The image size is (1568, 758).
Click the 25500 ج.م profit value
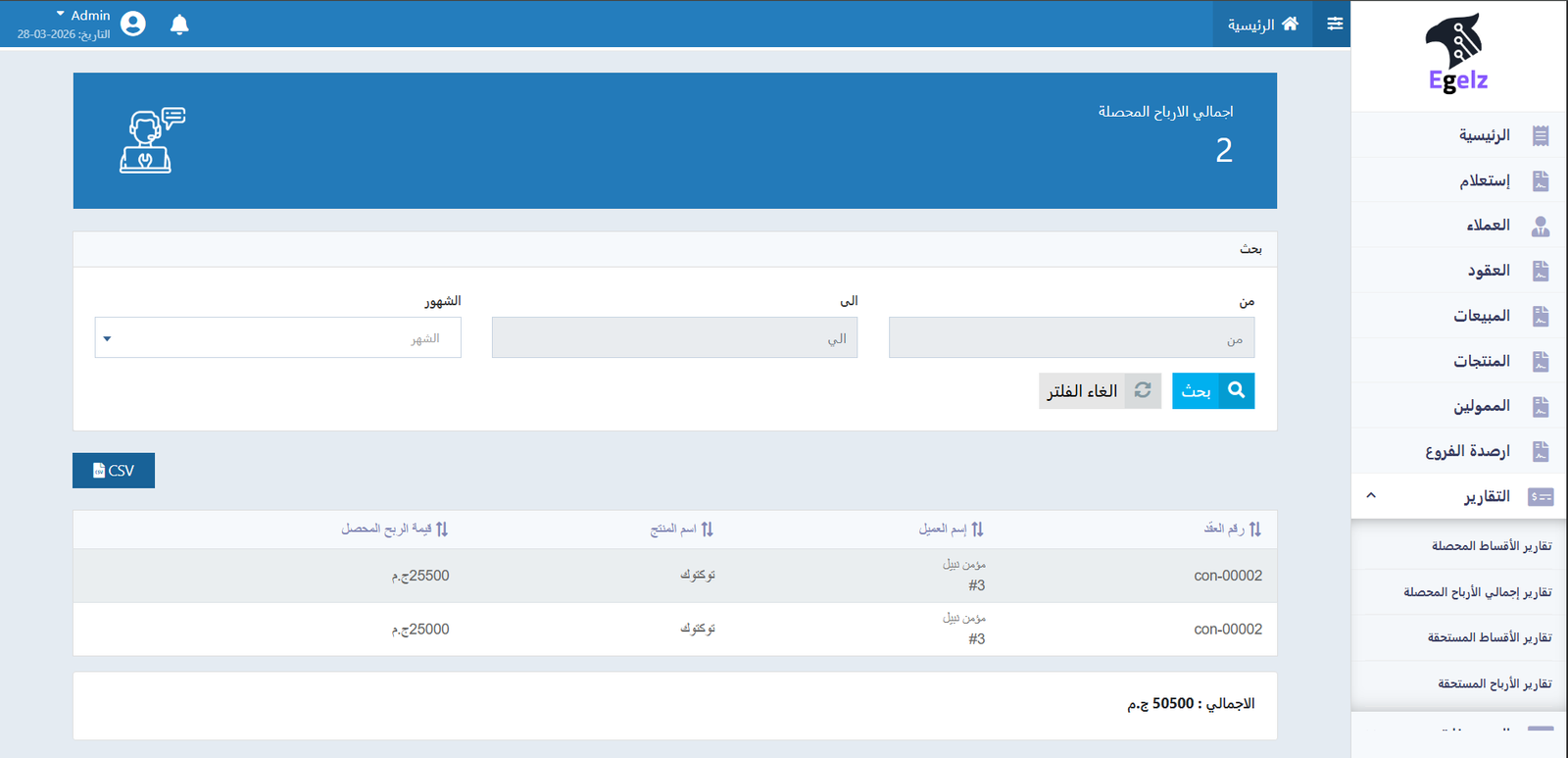coord(420,576)
